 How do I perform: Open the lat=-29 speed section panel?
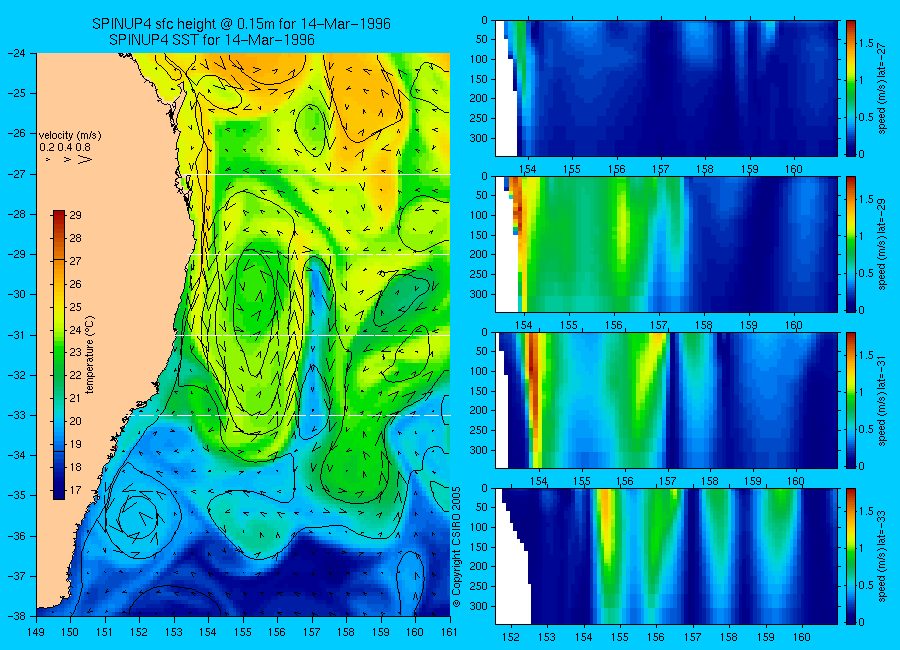[x=666, y=244]
